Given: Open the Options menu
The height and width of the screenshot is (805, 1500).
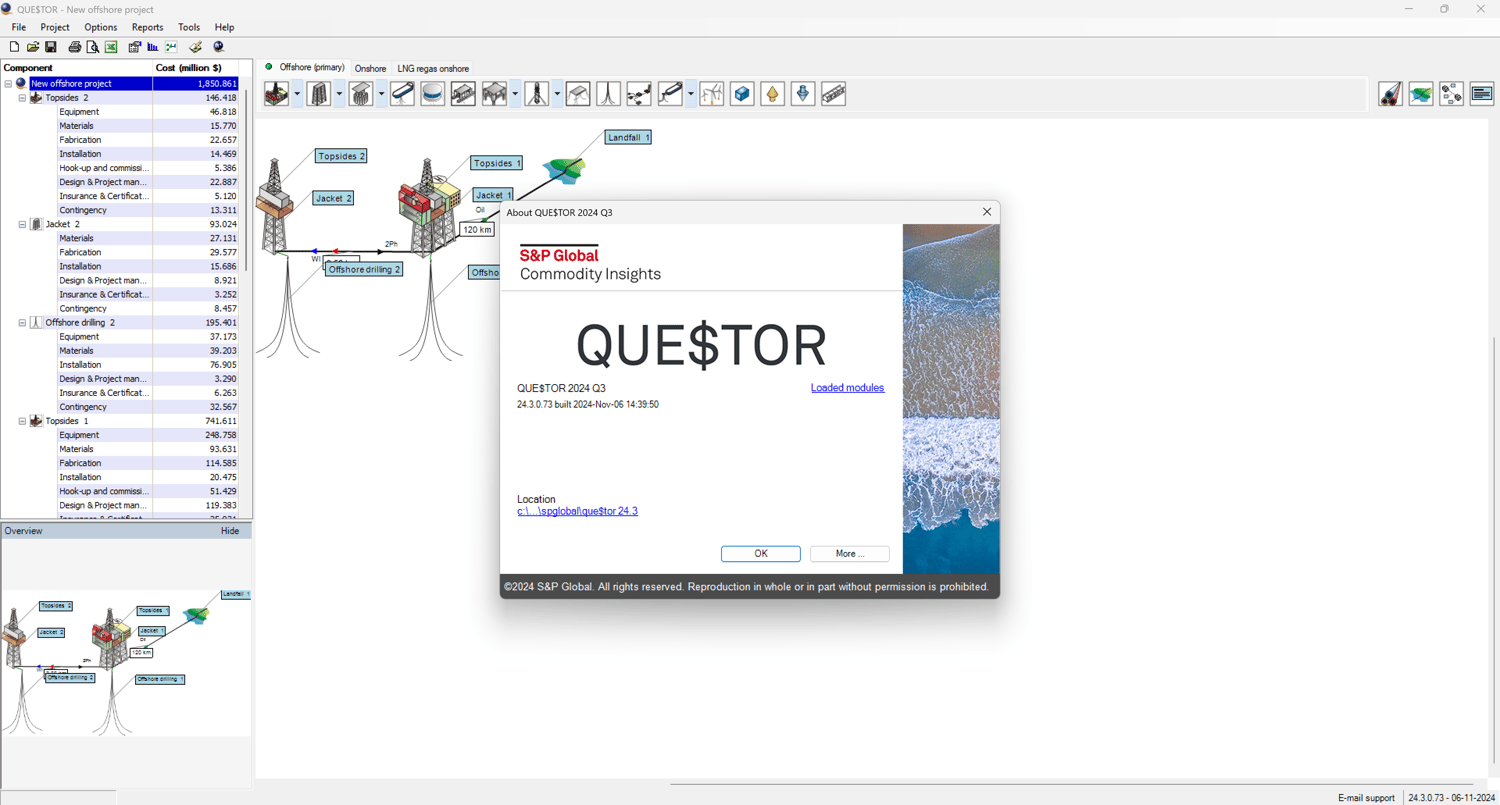Looking at the screenshot, I should (x=101, y=27).
